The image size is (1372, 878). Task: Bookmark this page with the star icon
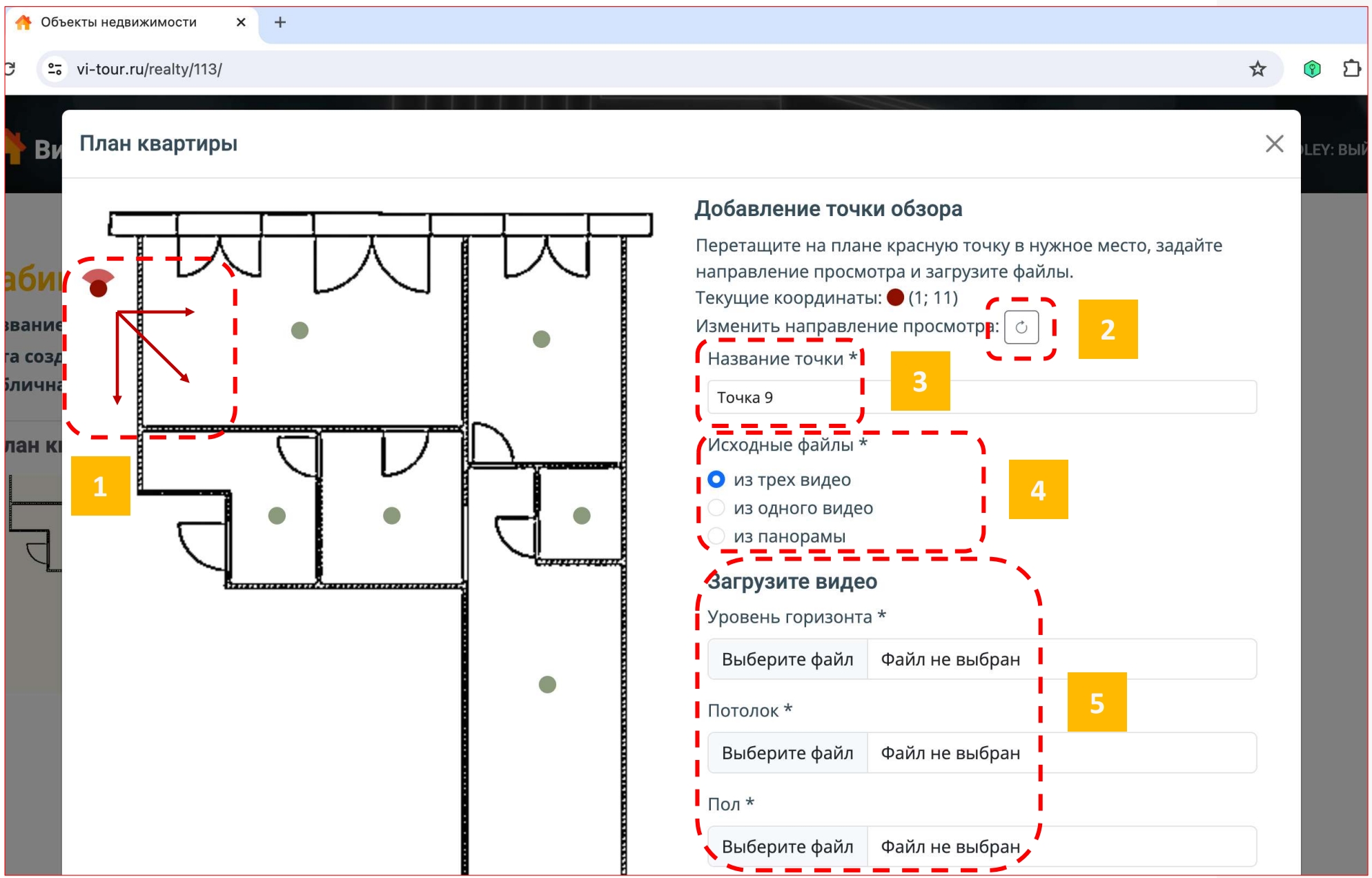1257,69
